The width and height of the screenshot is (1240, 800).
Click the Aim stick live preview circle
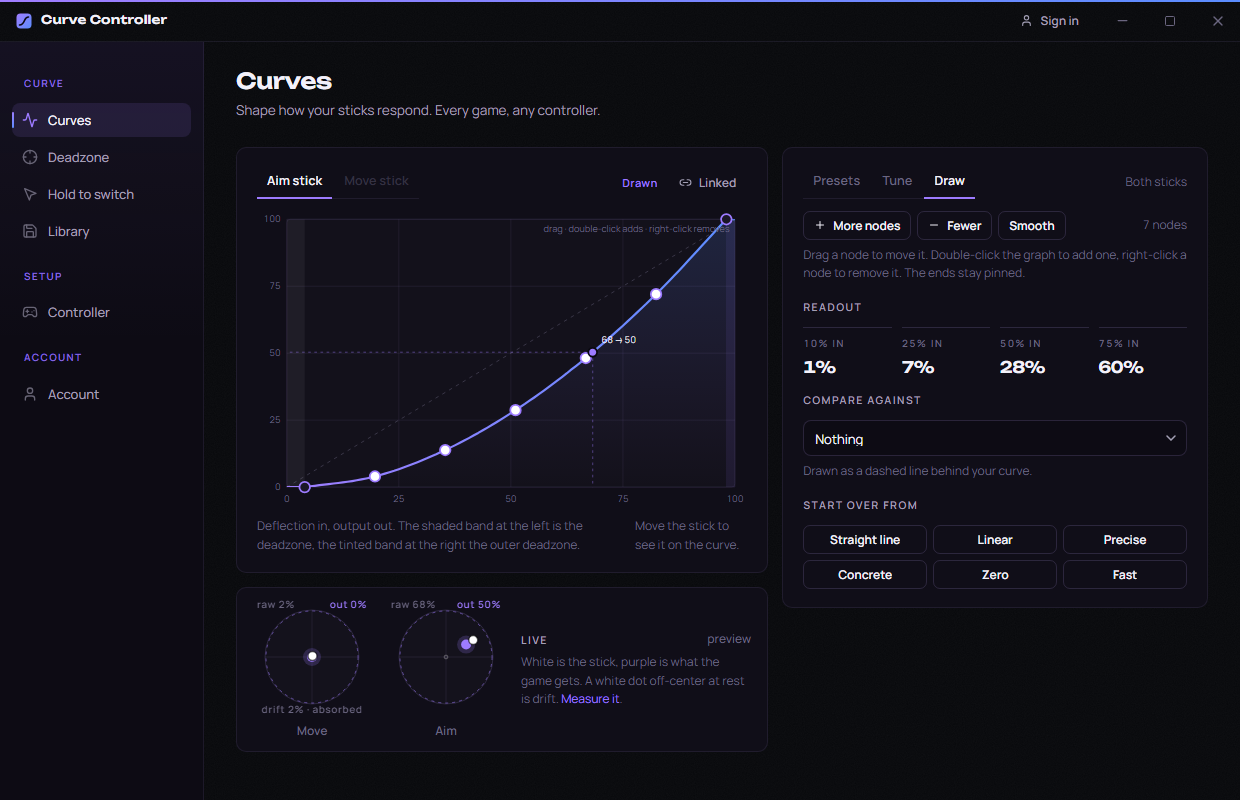[446, 657]
